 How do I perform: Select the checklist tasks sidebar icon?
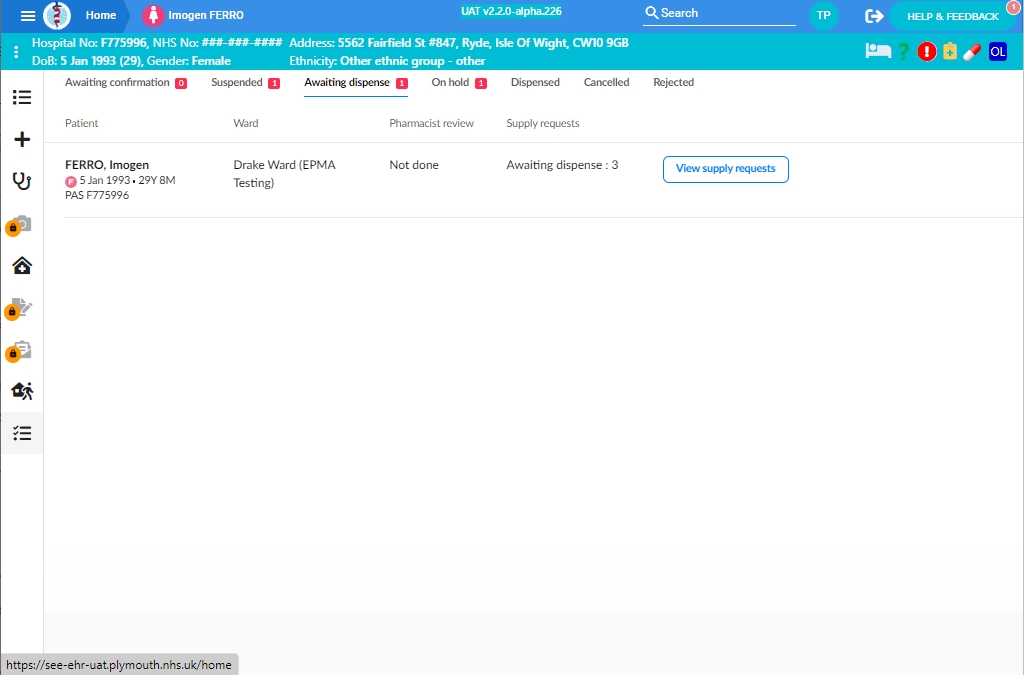pos(22,433)
